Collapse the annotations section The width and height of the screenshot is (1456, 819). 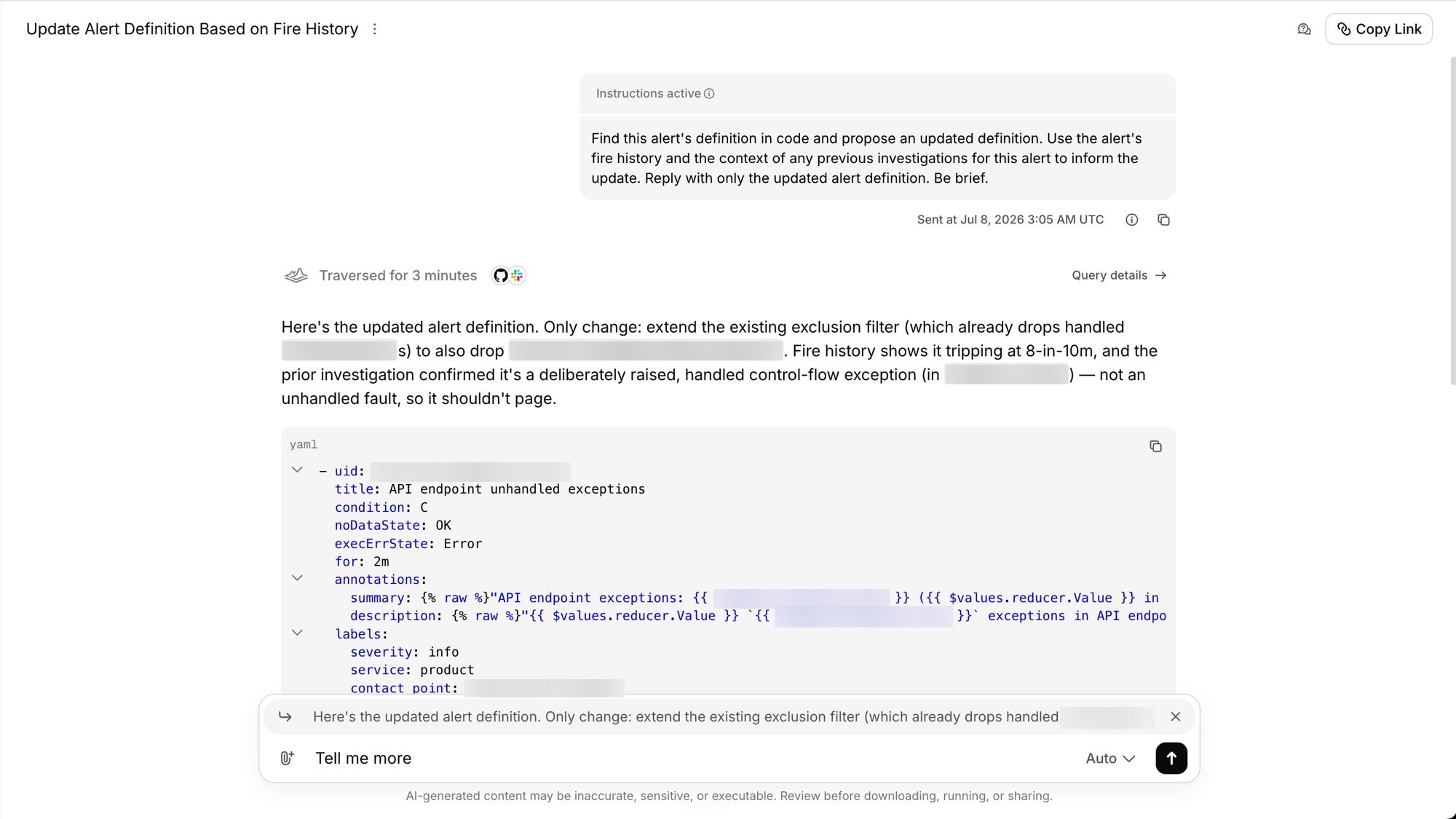coord(297,578)
